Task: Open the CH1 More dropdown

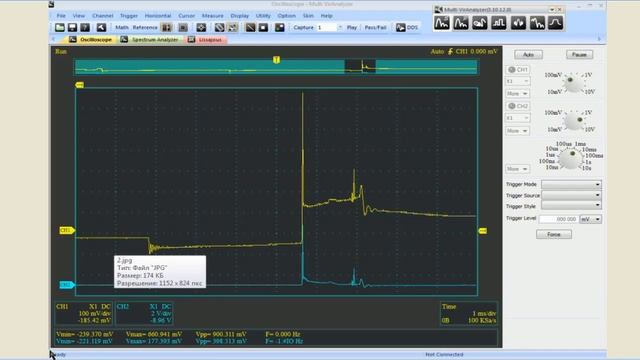Action: [518, 93]
